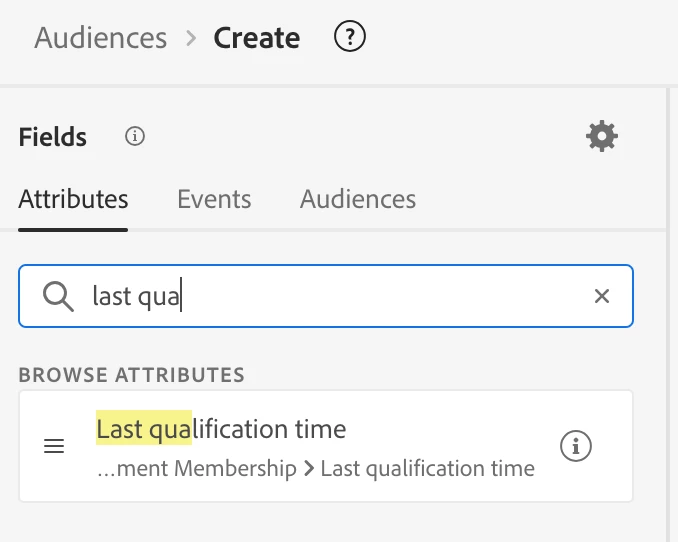The image size is (678, 542).
Task: Select the Last qualification time attribute title
Action: pos(221,430)
